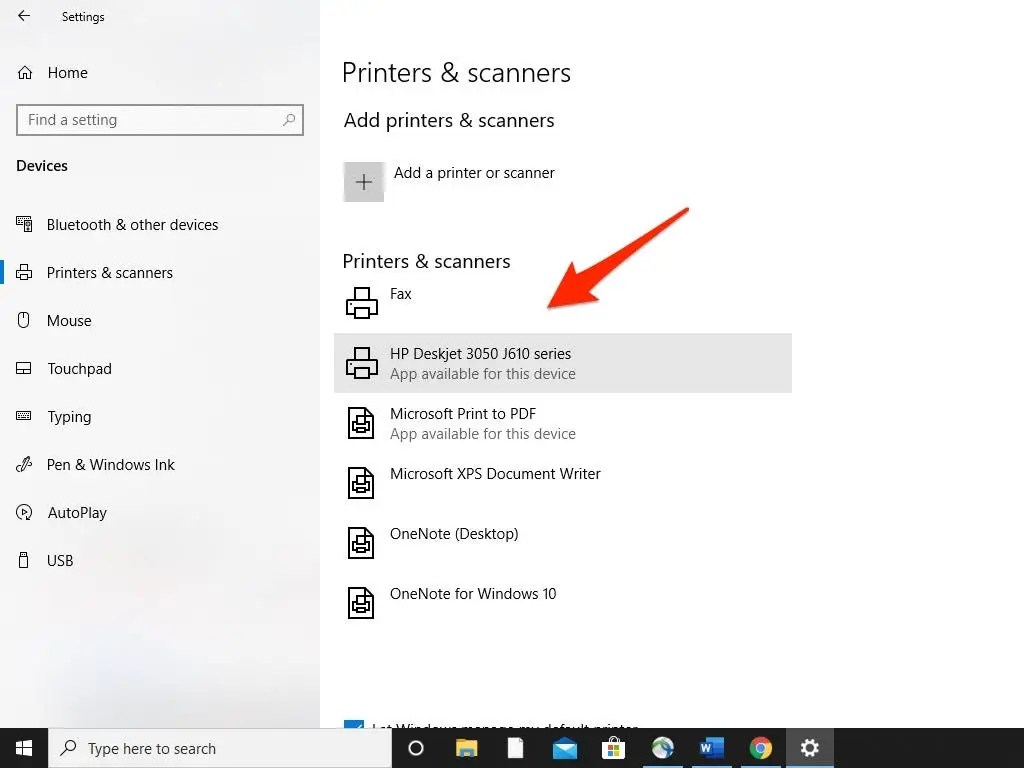Click the Fax printer icon
Viewport: 1024px width, 768px height.
(x=362, y=303)
